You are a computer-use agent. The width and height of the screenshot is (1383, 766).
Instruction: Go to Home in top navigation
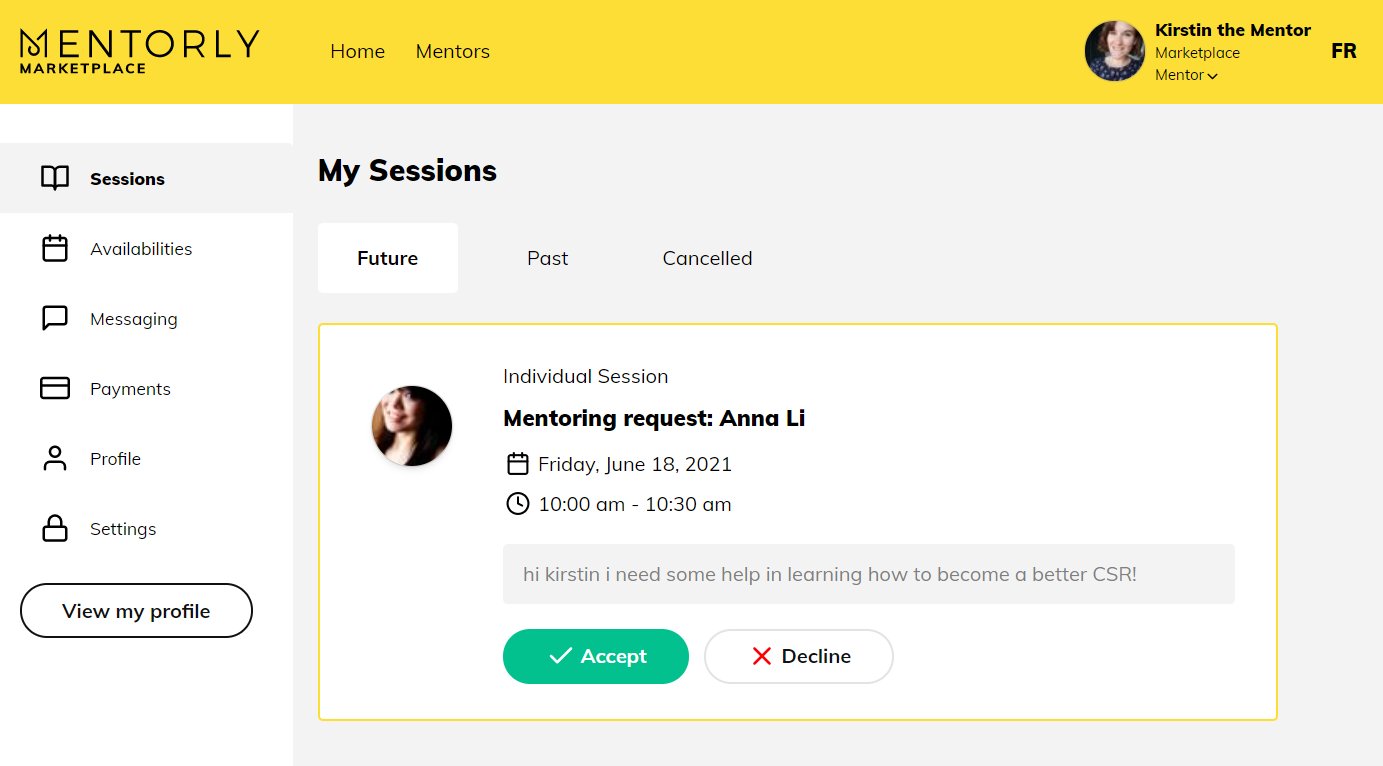(x=357, y=51)
